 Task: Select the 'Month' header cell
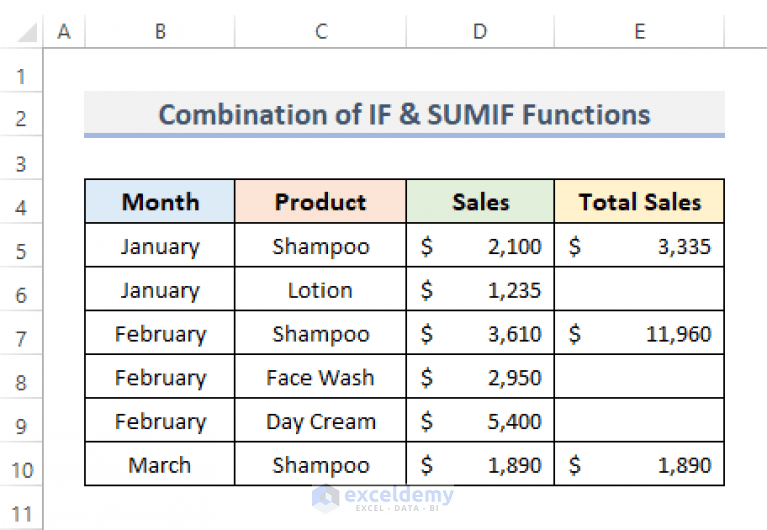160,202
